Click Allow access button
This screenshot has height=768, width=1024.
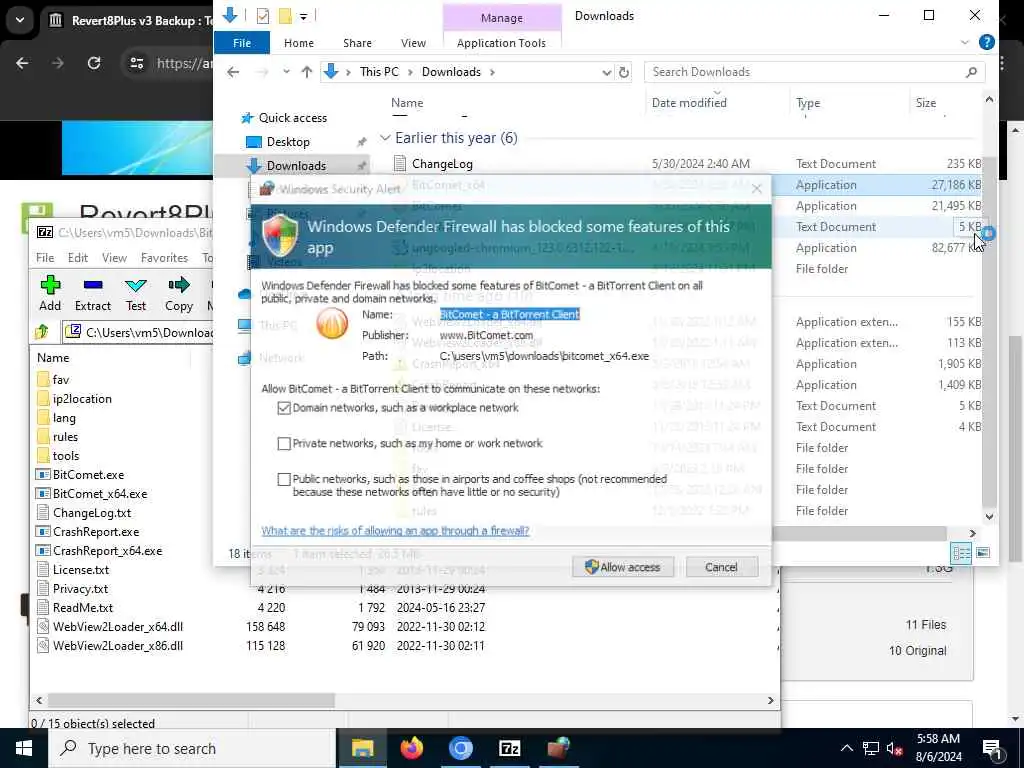coord(623,567)
